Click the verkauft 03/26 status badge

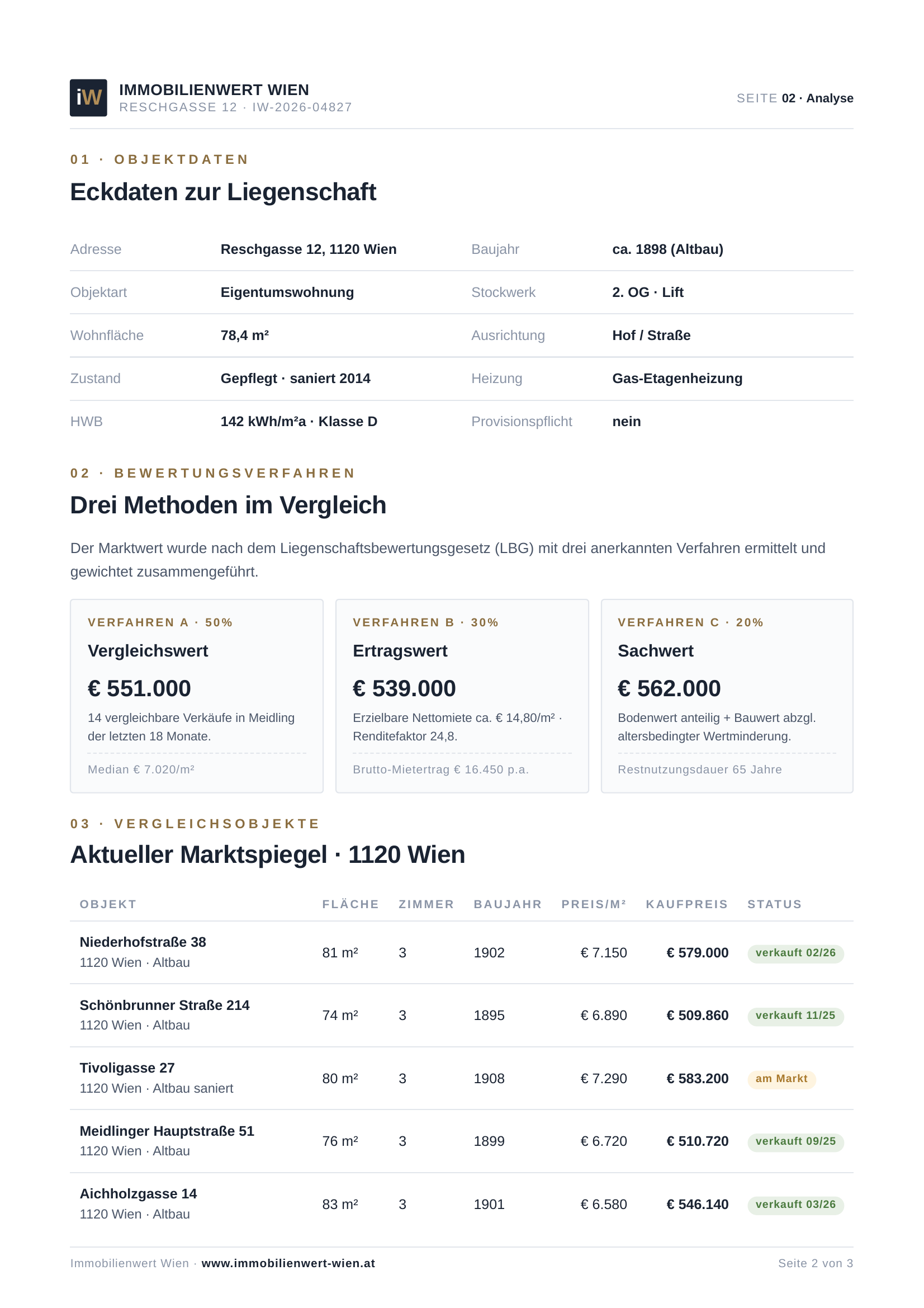[796, 1205]
